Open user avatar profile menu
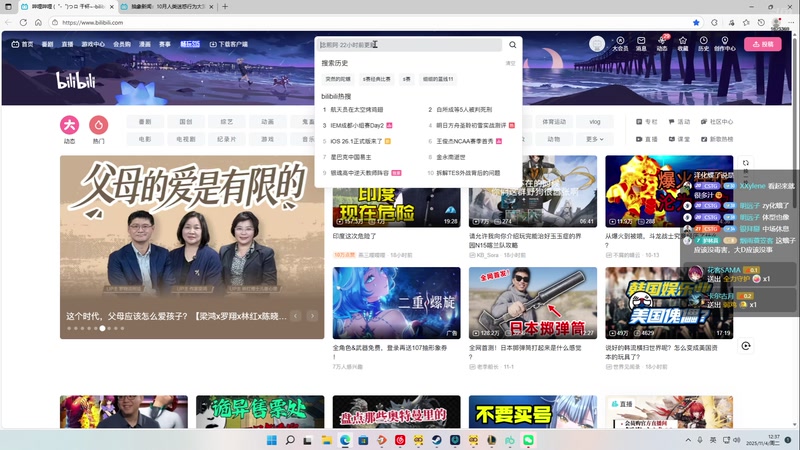Image resolution: width=800 pixels, height=450 pixels. tap(596, 44)
